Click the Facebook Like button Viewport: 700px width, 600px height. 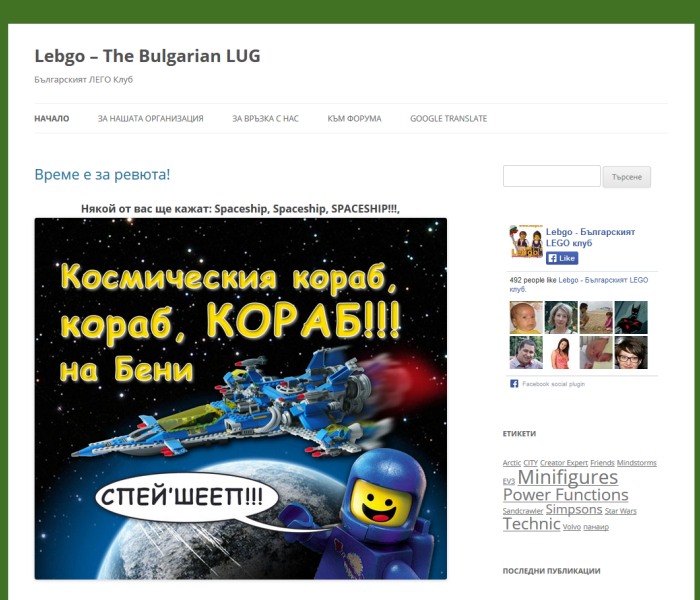click(562, 258)
